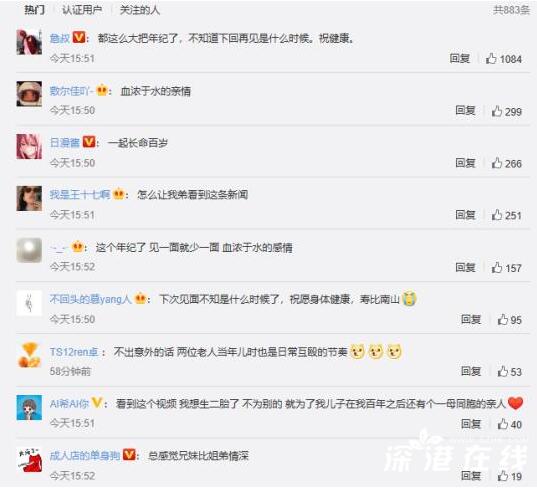Click thumbs-up on the 299-likes comment
The image size is (537, 488).
497,111
